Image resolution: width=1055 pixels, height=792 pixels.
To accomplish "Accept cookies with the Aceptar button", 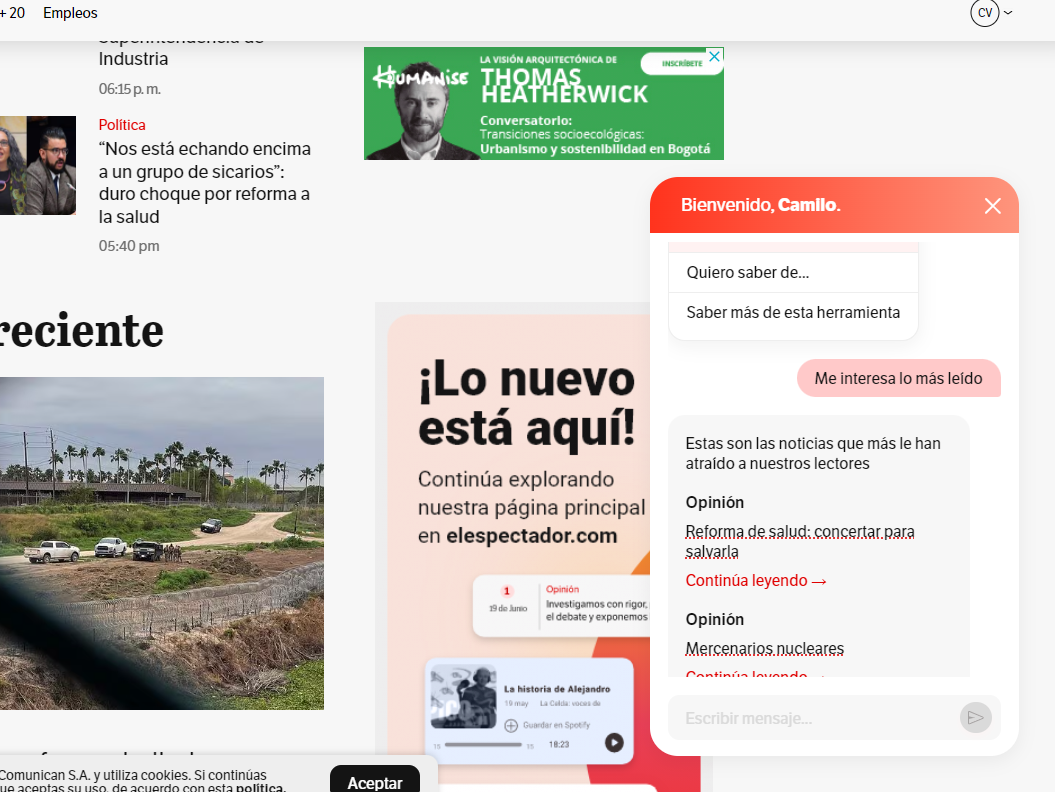I will pos(375,782).
